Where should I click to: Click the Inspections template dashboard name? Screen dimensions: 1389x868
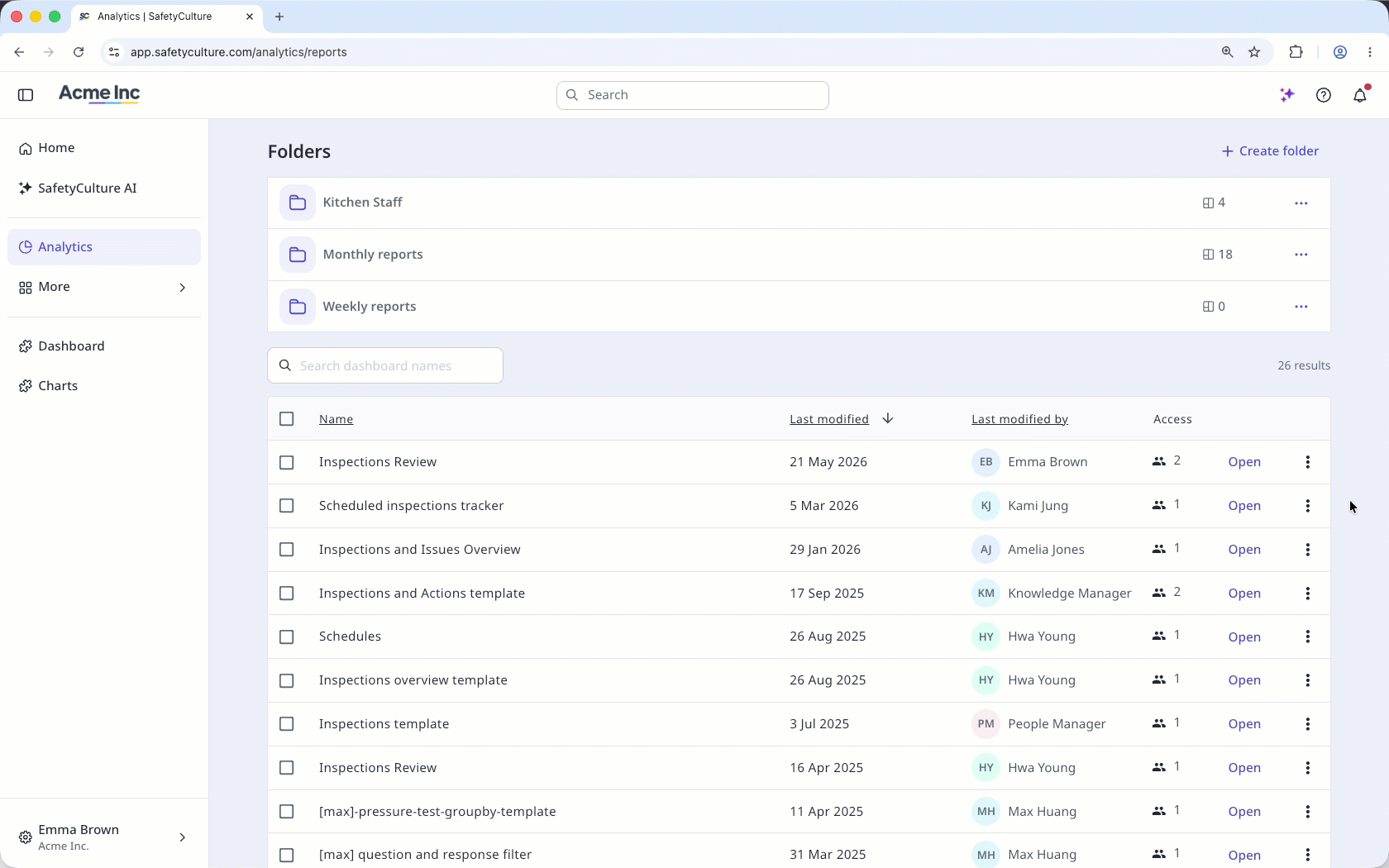pyautogui.click(x=384, y=724)
